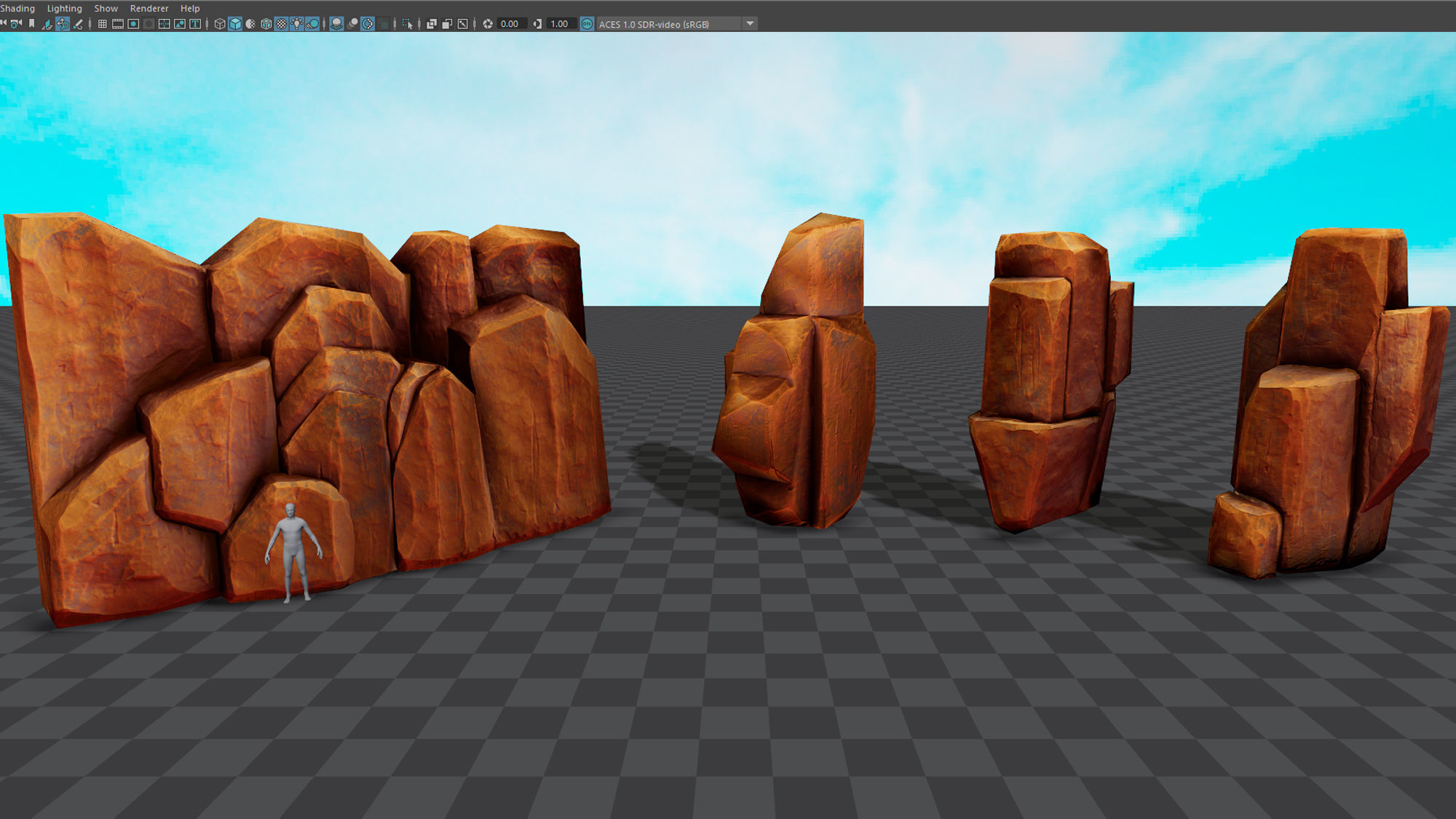Expand the view transform dropdown arrow
The height and width of the screenshot is (819, 1456).
[x=750, y=24]
